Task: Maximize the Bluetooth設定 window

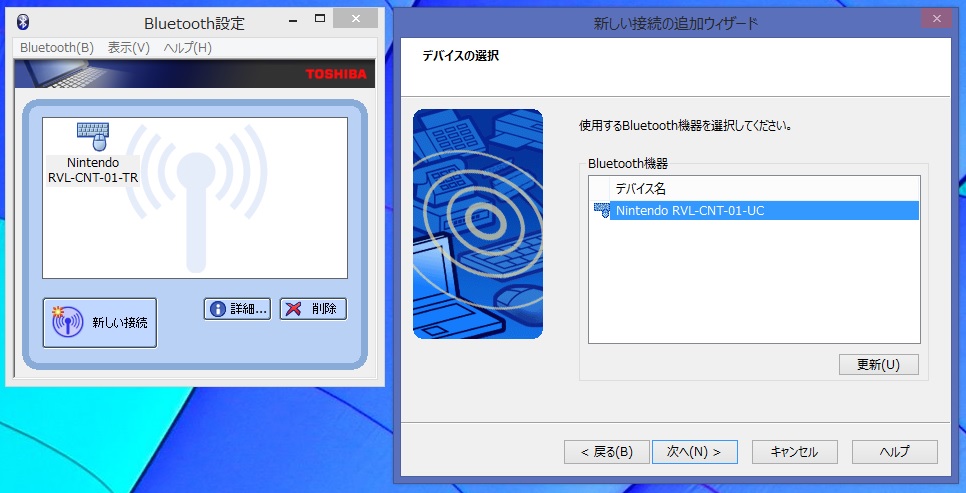Action: tap(319, 19)
